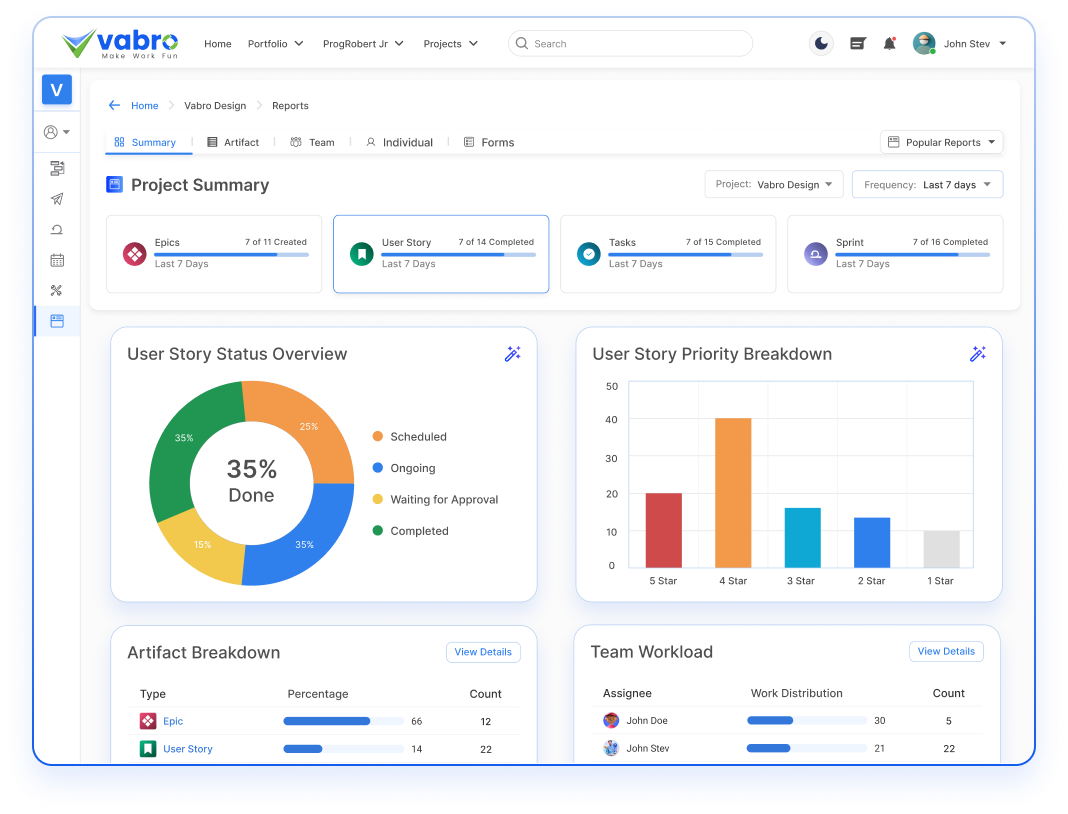The width and height of the screenshot is (1068, 814).
Task: Open the messages icon in top bar
Action: (857, 43)
